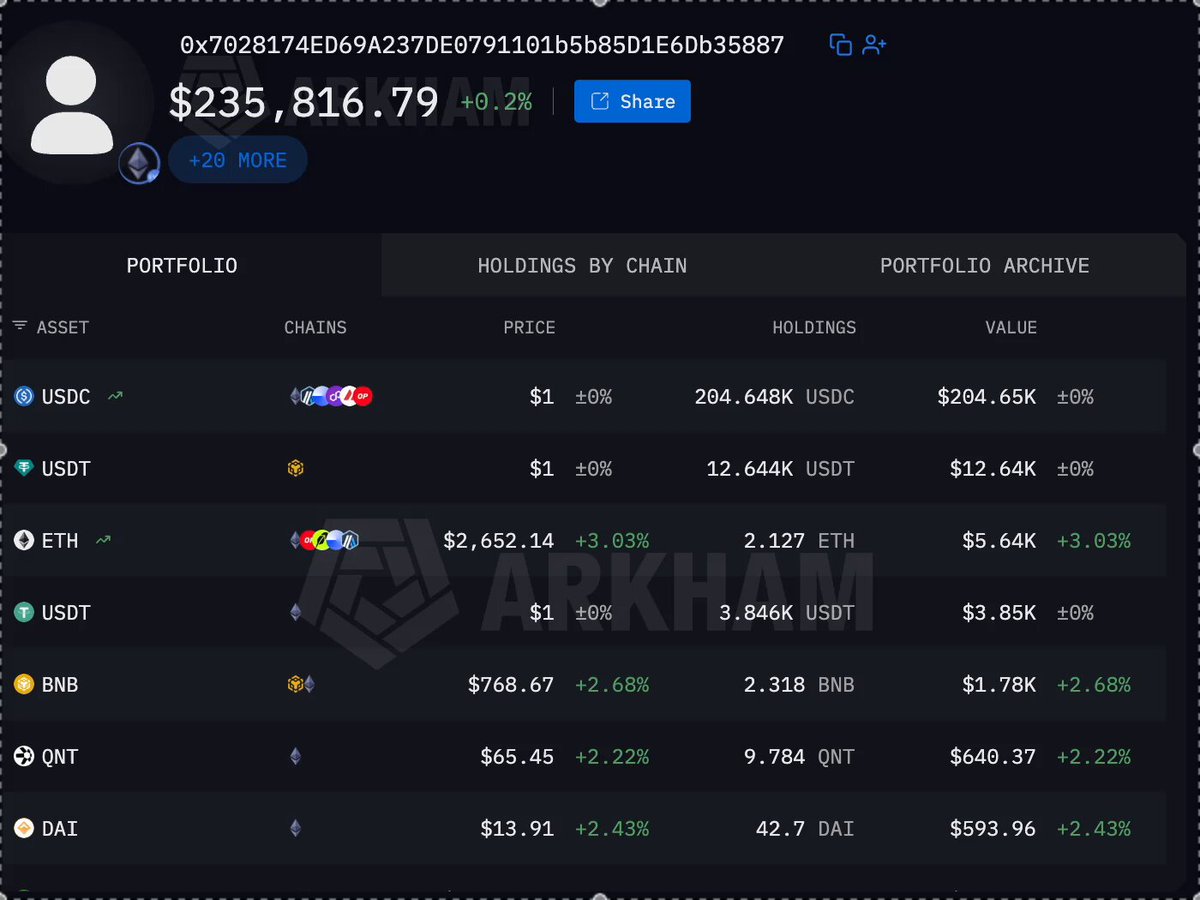
Task: Click the ETH price $2,652.14
Action: click(499, 541)
